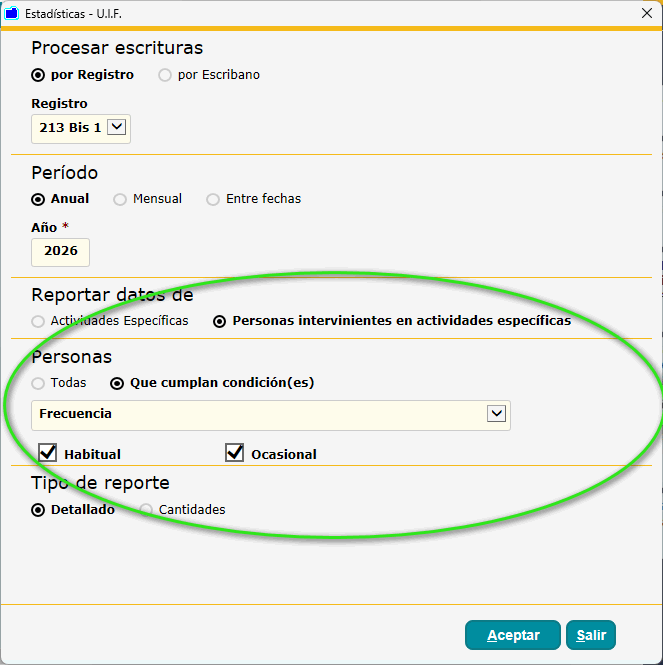Viewport: 663px width, 665px height.
Task: Select 'Todas' under Personas
Action: pyautogui.click(x=39, y=383)
